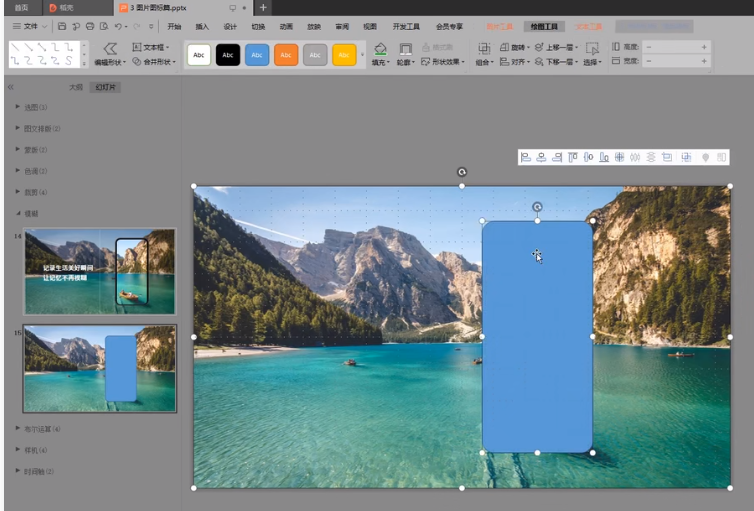Click the rotation handle above the blue rectangle

click(537, 207)
